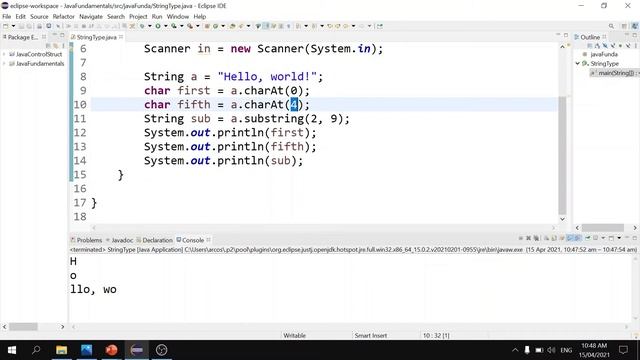The width and height of the screenshot is (640, 360).
Task: Click the Pin Console icon
Action: (x=588, y=238)
